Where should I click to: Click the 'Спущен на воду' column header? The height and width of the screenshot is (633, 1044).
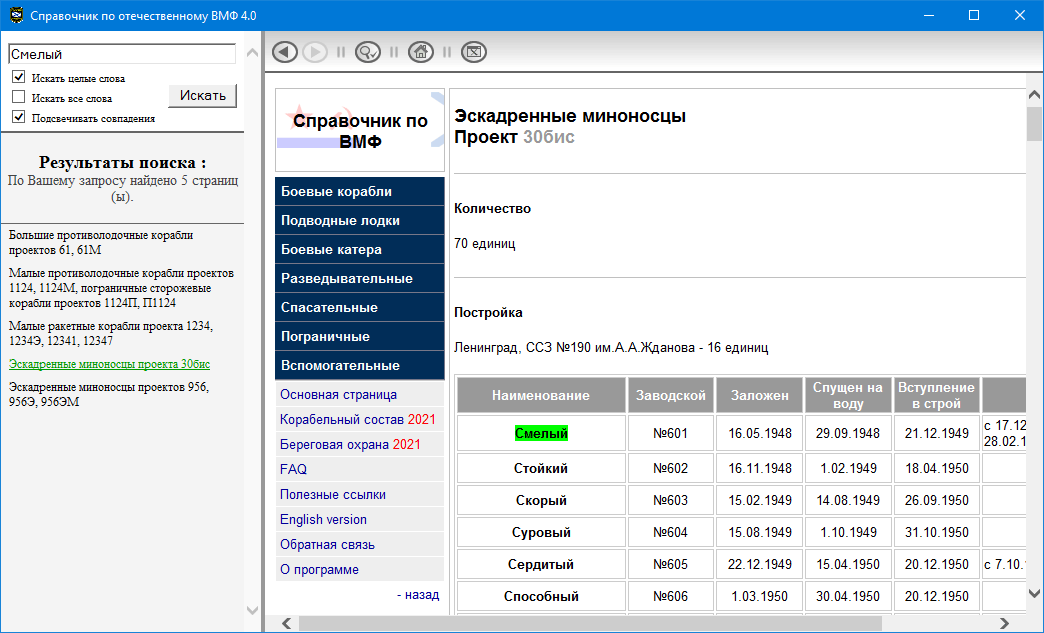pyautogui.click(x=848, y=395)
